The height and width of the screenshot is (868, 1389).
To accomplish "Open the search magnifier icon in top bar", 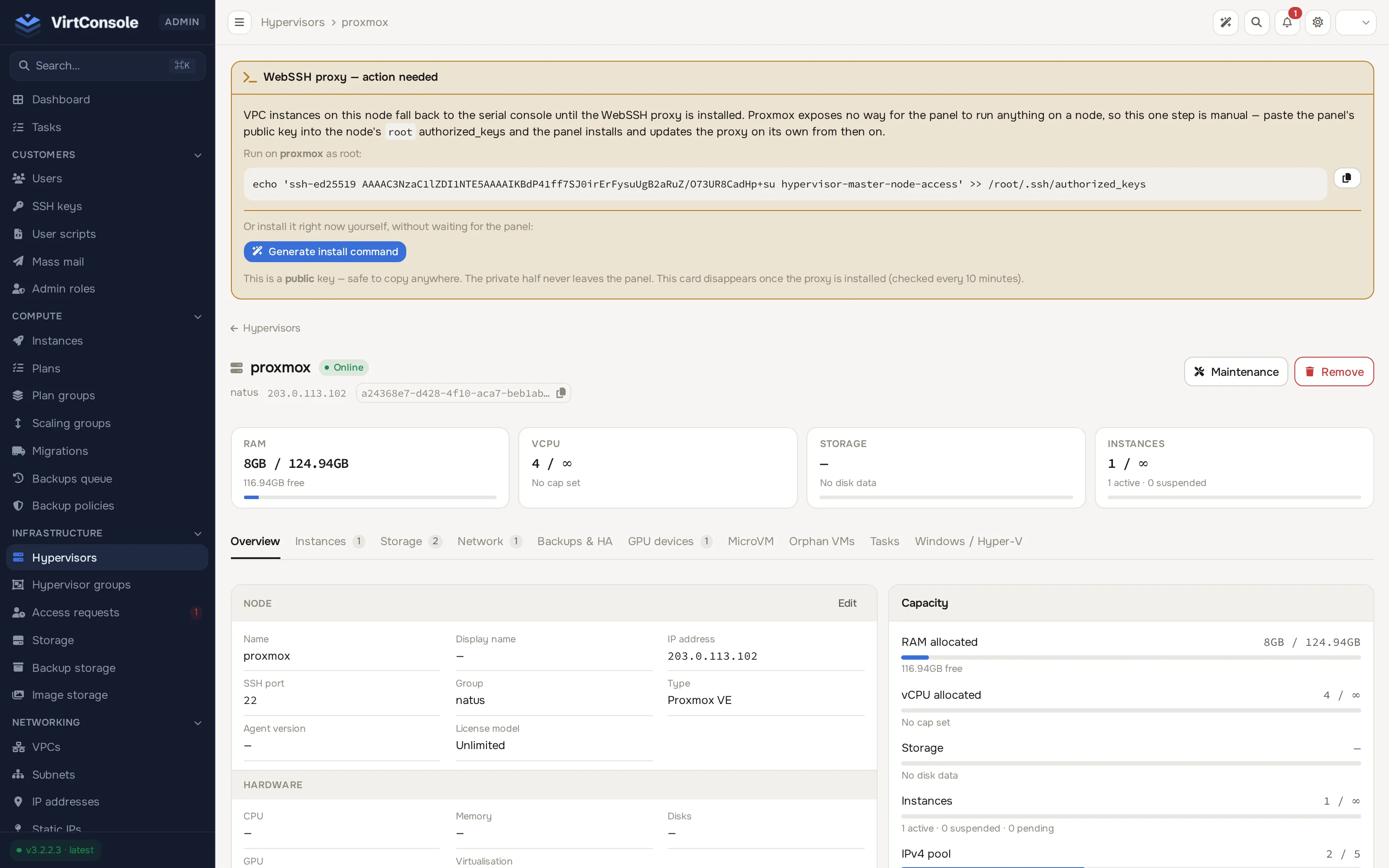I will pyautogui.click(x=1257, y=23).
